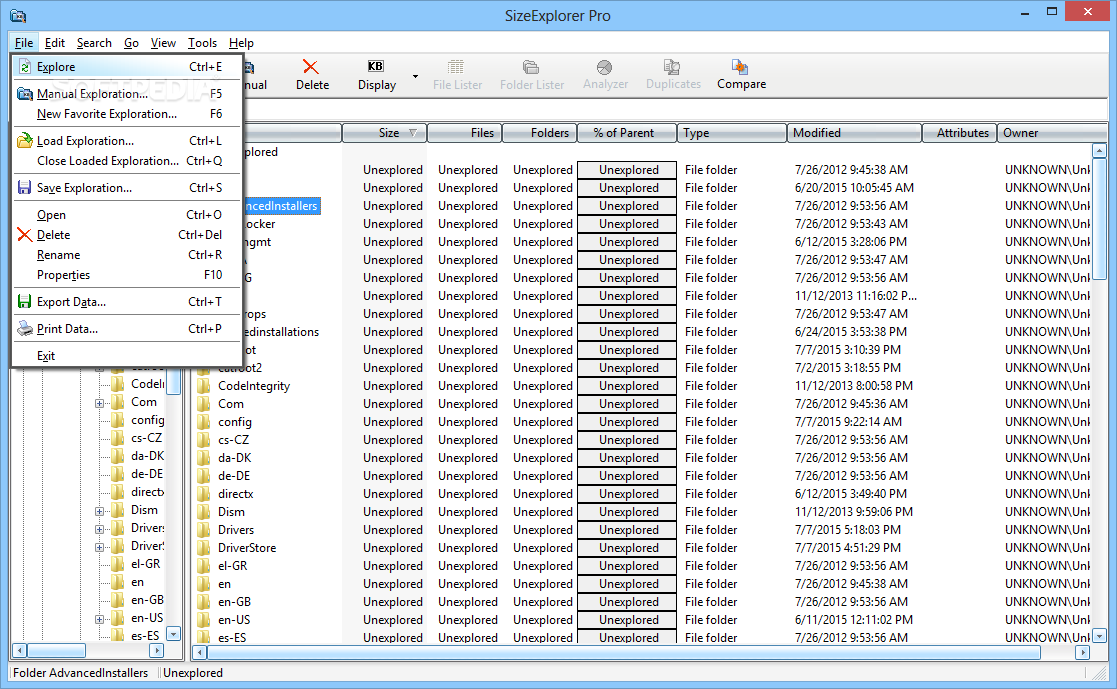
Task: Open the Tools menu
Action: tap(202, 43)
